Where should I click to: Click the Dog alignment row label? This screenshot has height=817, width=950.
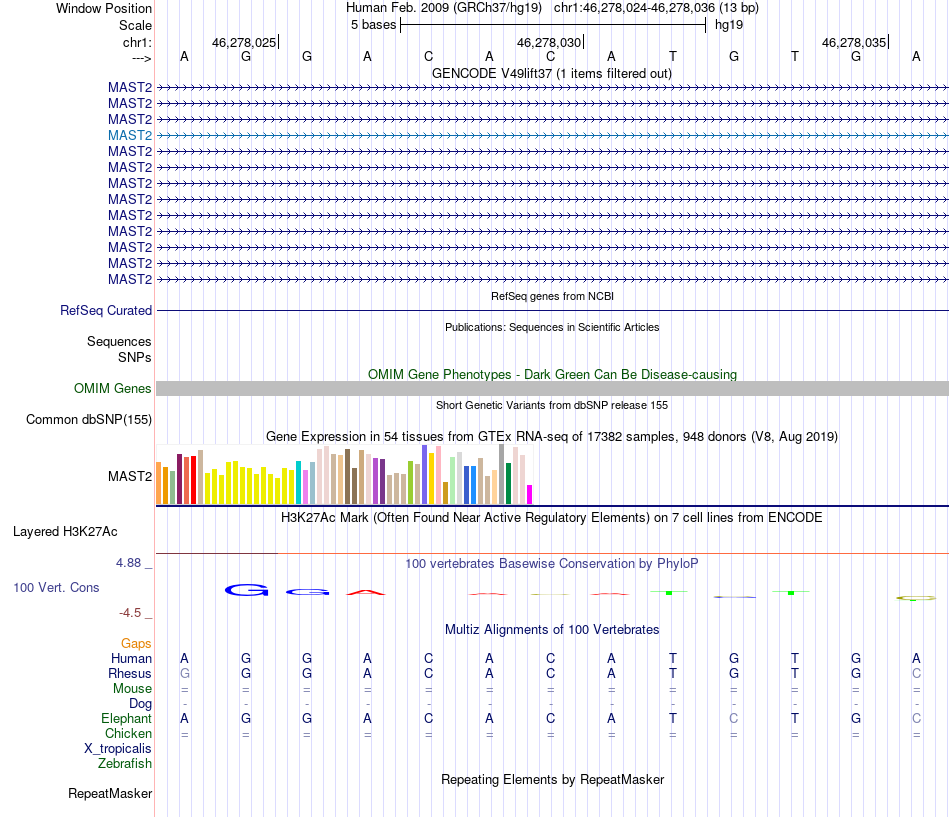coord(140,704)
